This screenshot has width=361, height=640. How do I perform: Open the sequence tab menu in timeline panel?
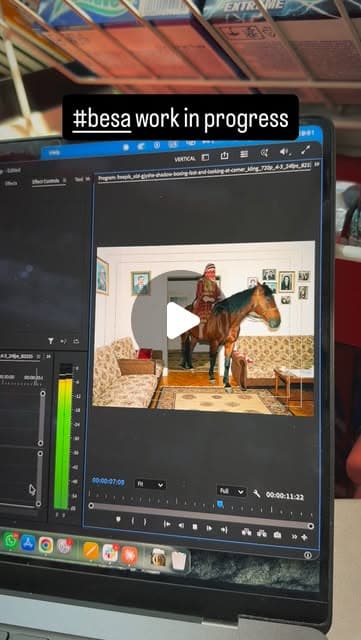pos(39,356)
